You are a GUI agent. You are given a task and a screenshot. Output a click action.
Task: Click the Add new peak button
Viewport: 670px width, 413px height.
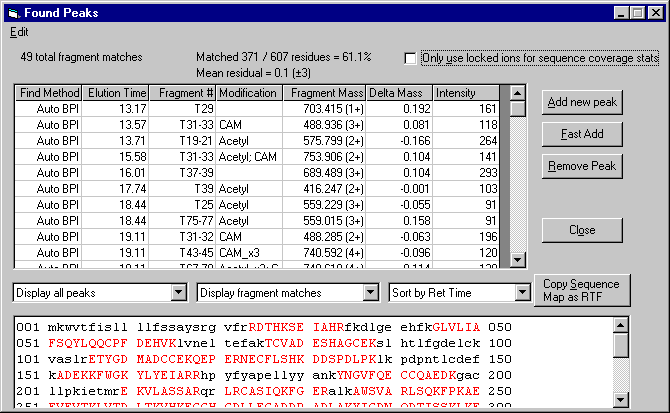point(582,102)
